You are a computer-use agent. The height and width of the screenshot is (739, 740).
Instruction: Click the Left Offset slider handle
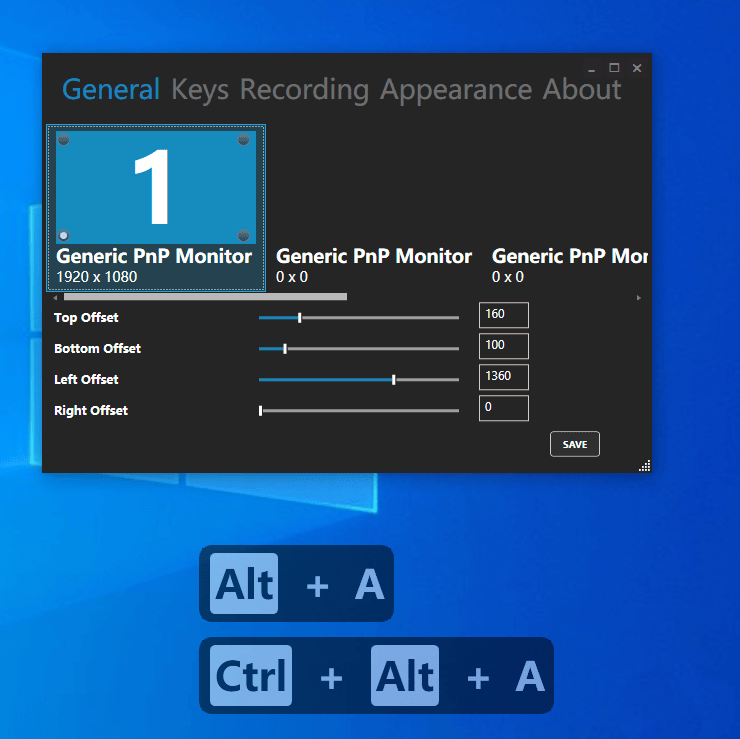(x=394, y=379)
